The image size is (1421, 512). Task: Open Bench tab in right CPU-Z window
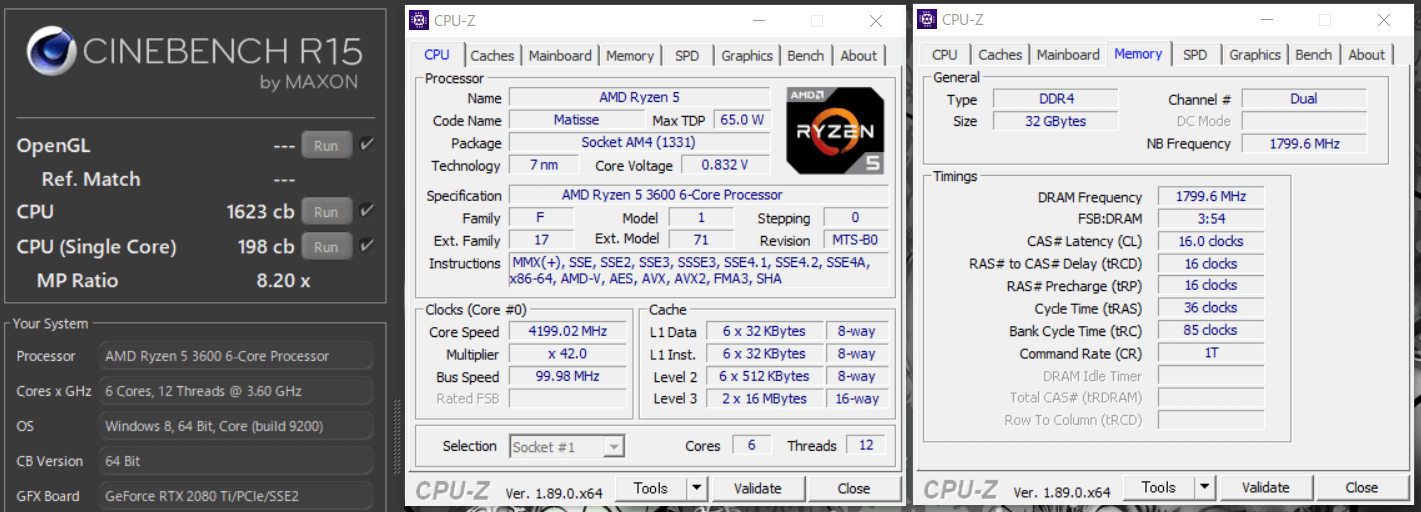1314,55
